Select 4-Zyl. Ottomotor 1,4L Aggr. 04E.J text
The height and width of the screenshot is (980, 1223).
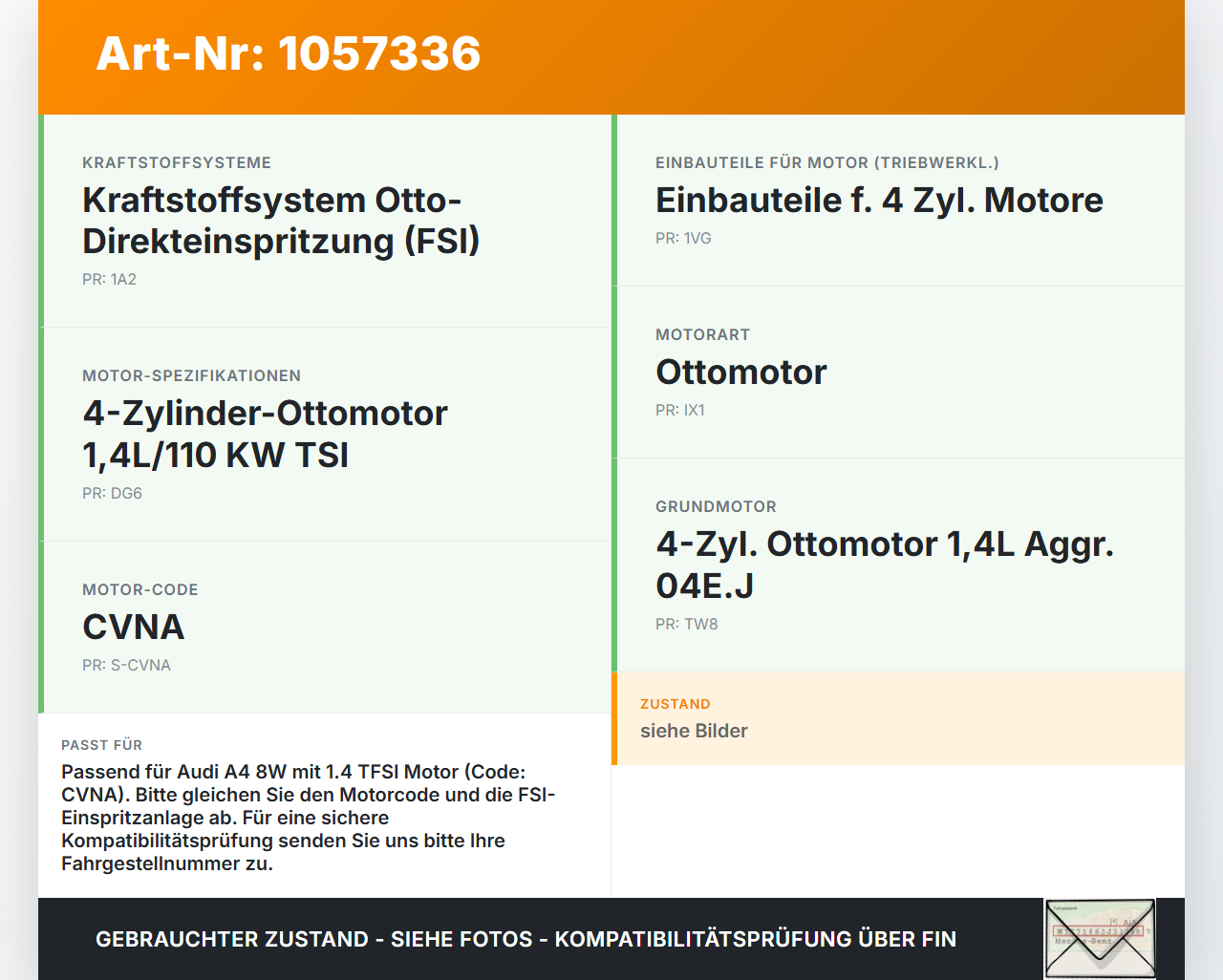coord(885,565)
